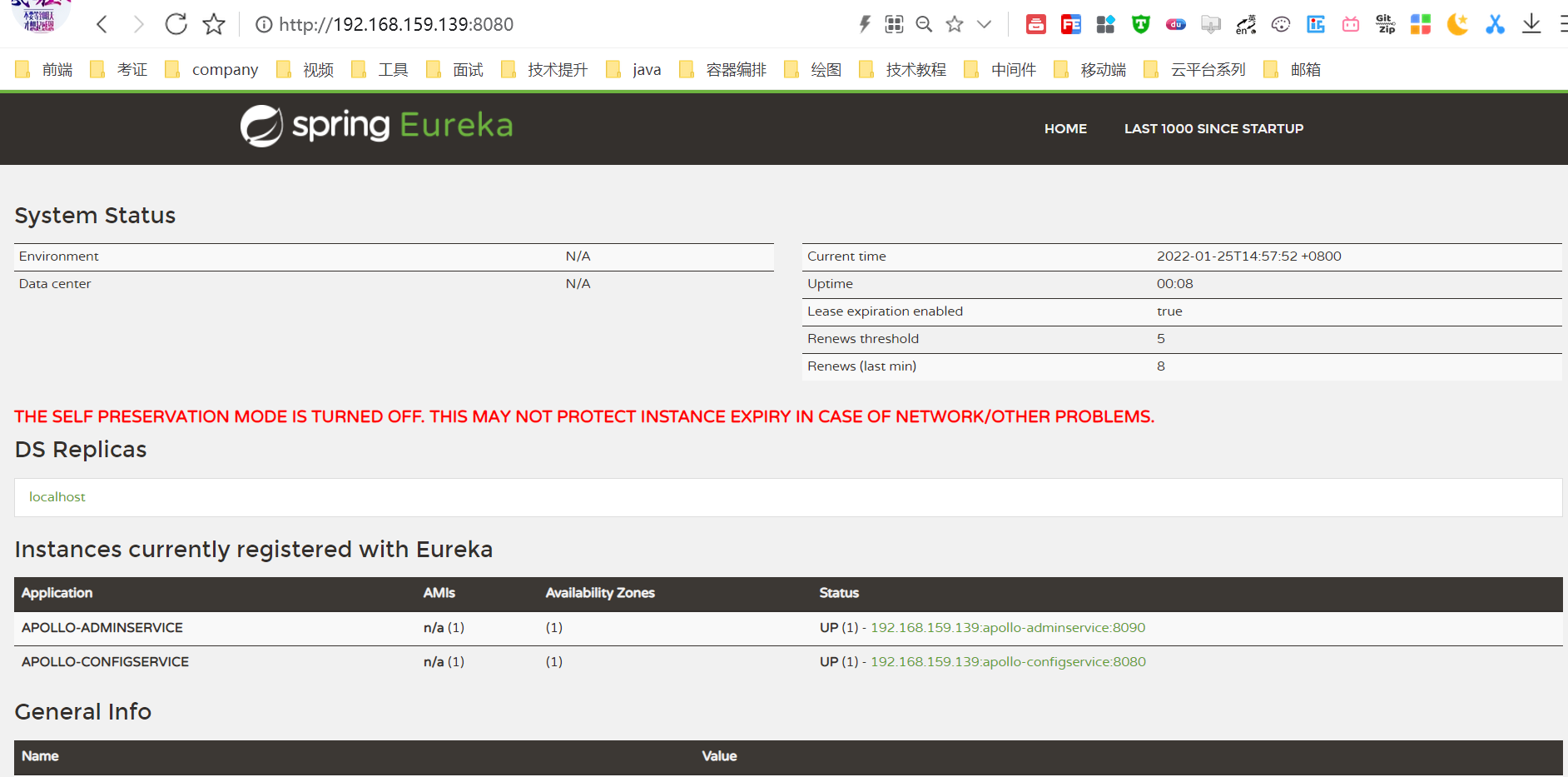Go forward to the next page
The height and width of the screenshot is (777, 1568).
(x=139, y=24)
